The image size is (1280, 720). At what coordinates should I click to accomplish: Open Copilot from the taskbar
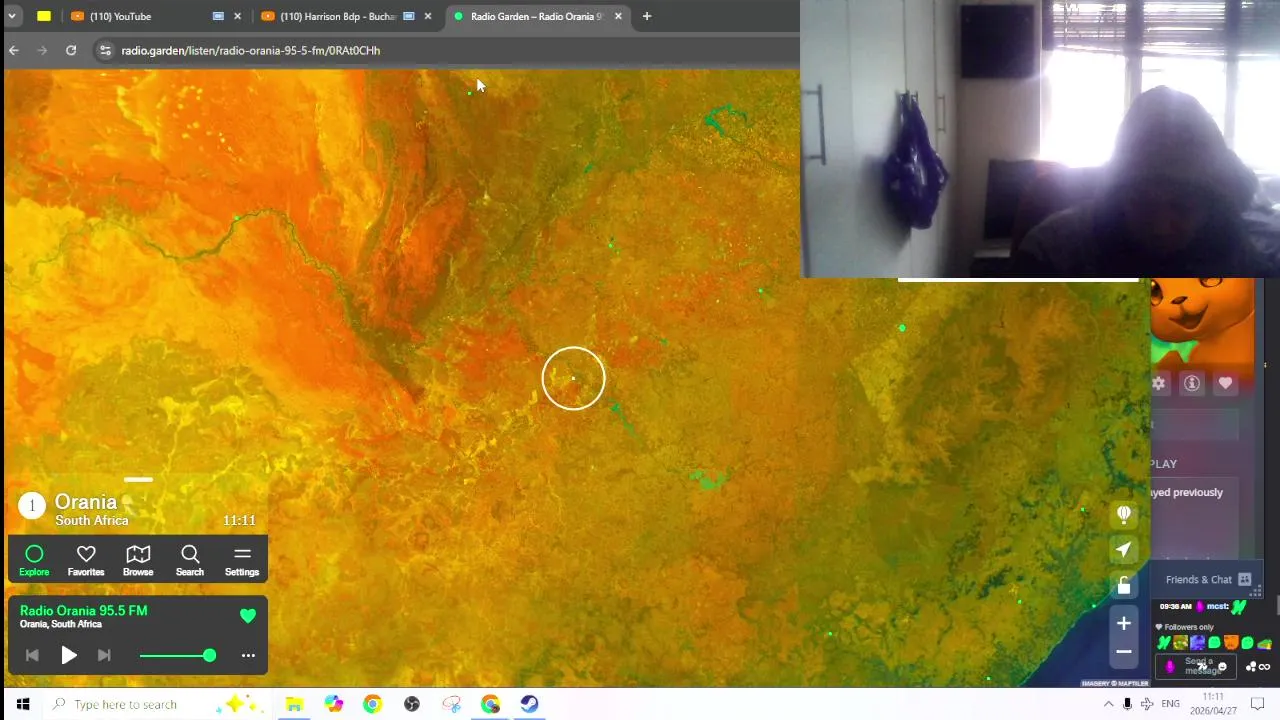pyautogui.click(x=333, y=704)
